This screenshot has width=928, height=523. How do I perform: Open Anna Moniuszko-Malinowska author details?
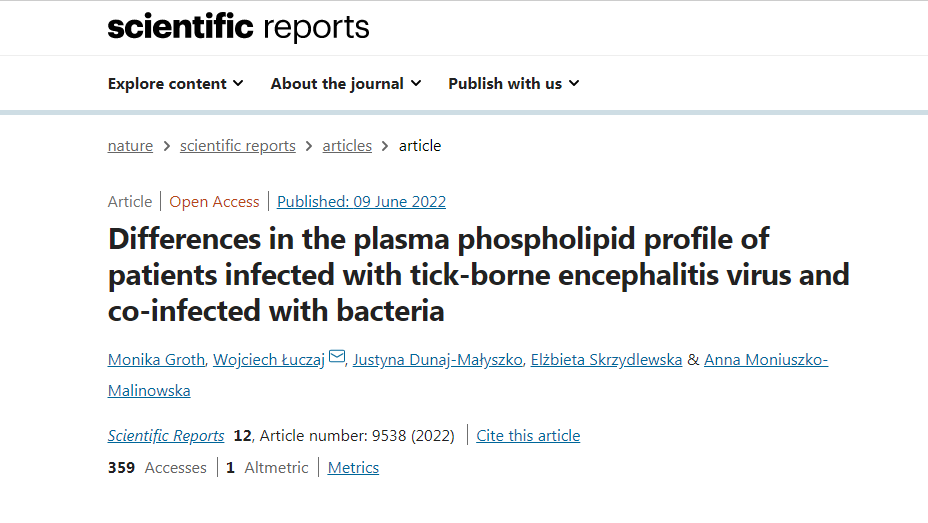[x=765, y=360]
